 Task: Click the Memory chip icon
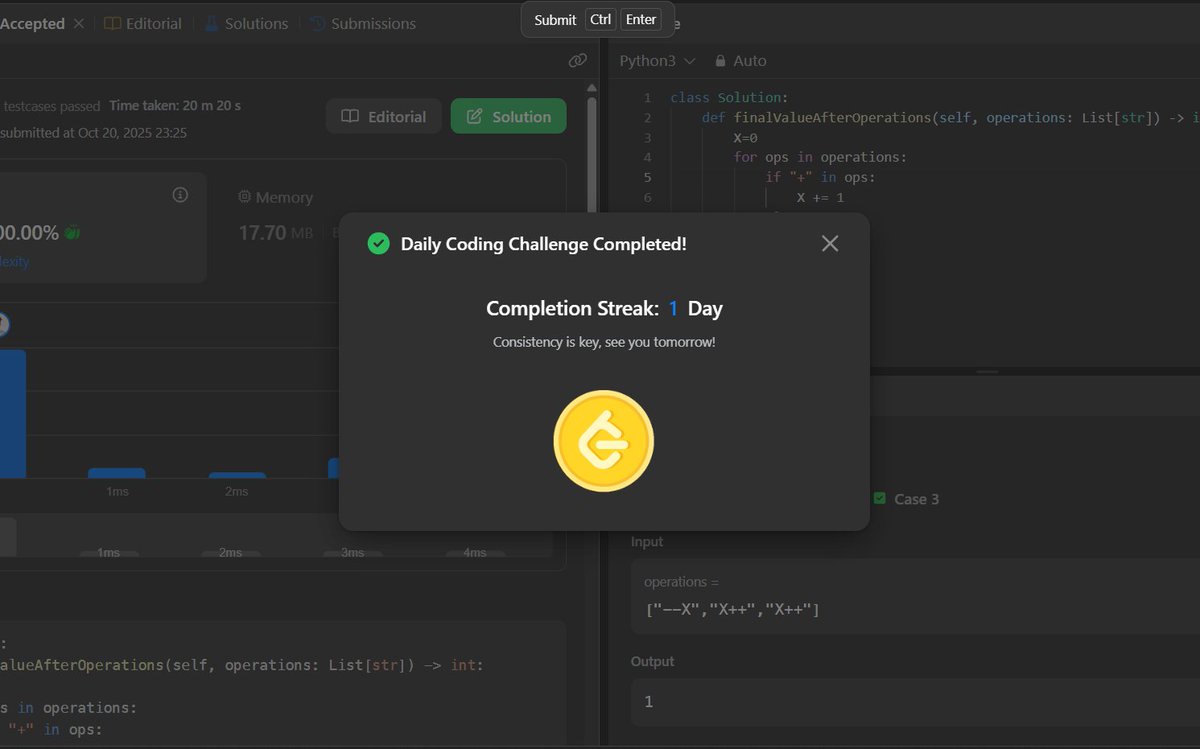(x=244, y=197)
